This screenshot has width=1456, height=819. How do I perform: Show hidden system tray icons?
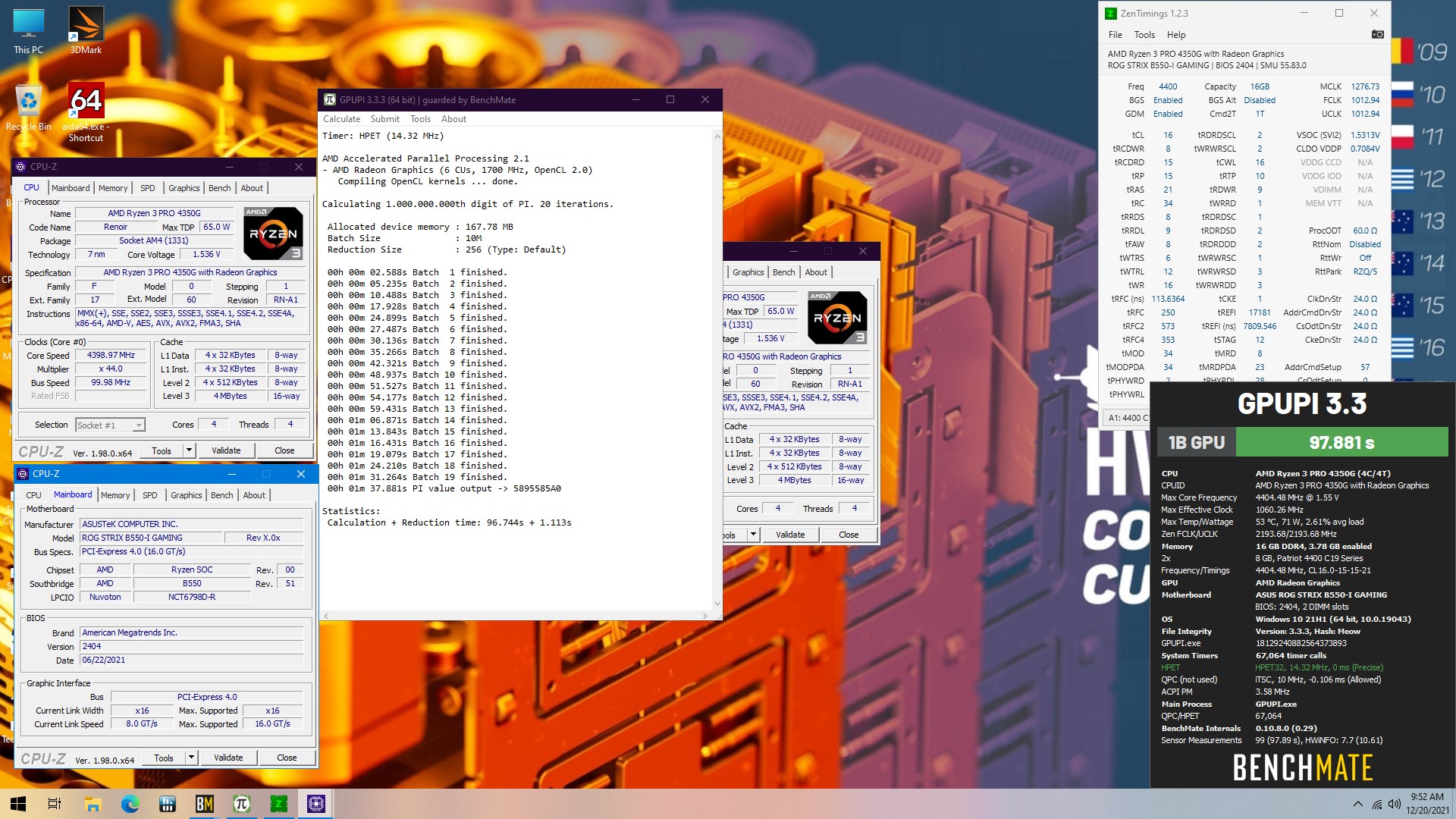[1357, 804]
